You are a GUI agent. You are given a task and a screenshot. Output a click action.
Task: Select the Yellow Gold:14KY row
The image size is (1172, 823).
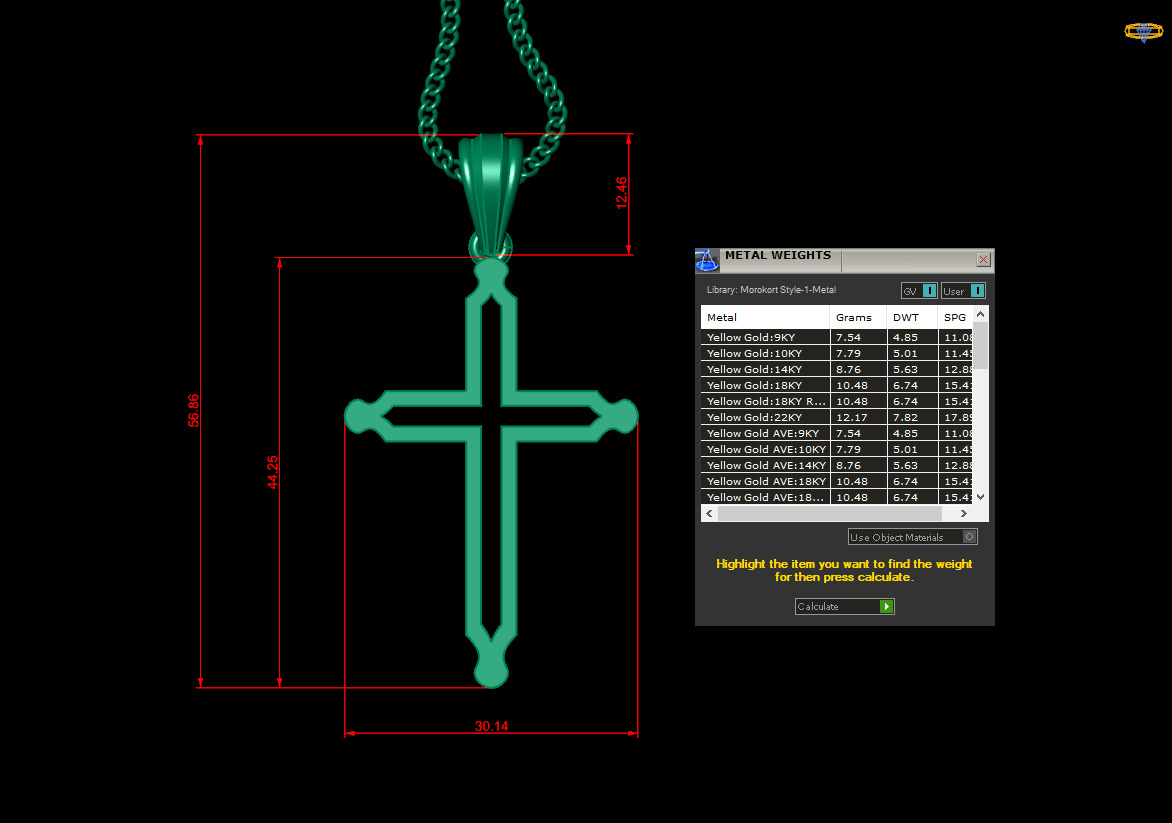(836, 369)
